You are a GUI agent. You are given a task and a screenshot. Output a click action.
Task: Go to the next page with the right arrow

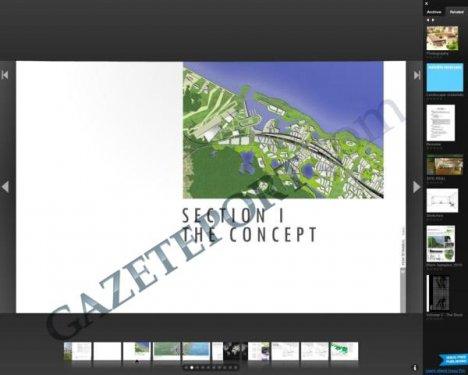(417, 187)
